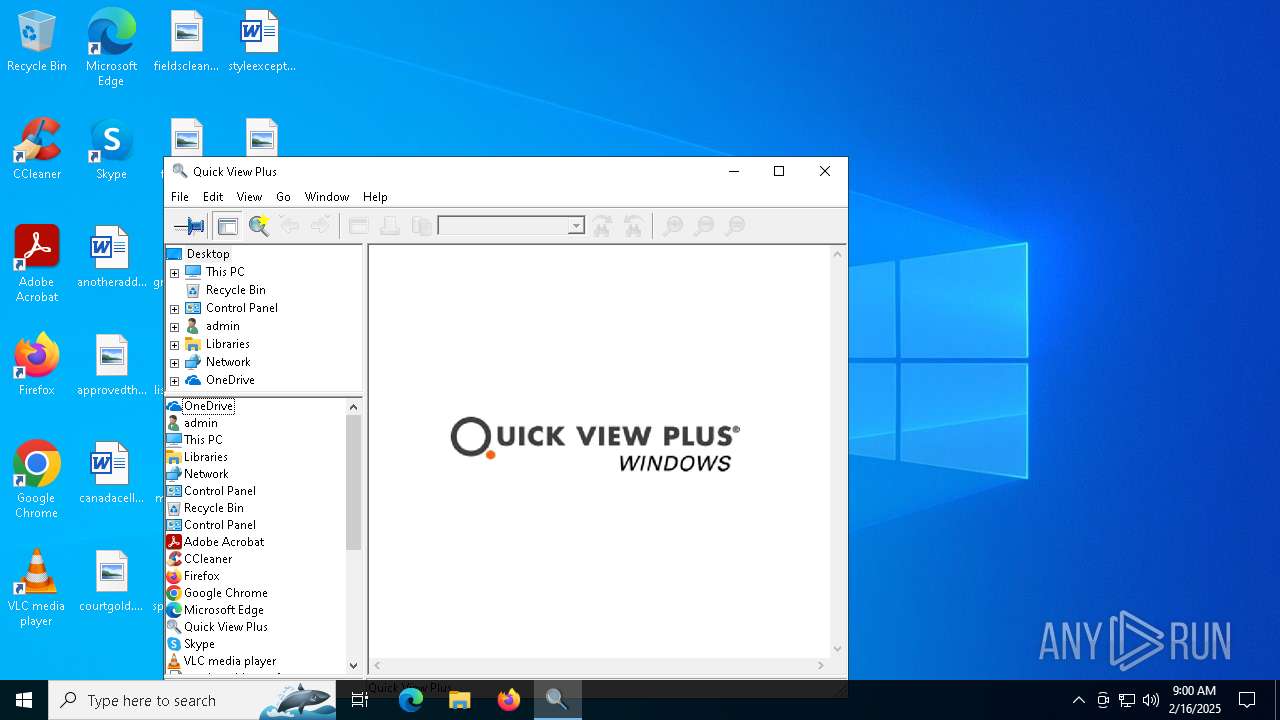Select Firefox desktop shortcut
This screenshot has height=720, width=1280.
[37, 366]
